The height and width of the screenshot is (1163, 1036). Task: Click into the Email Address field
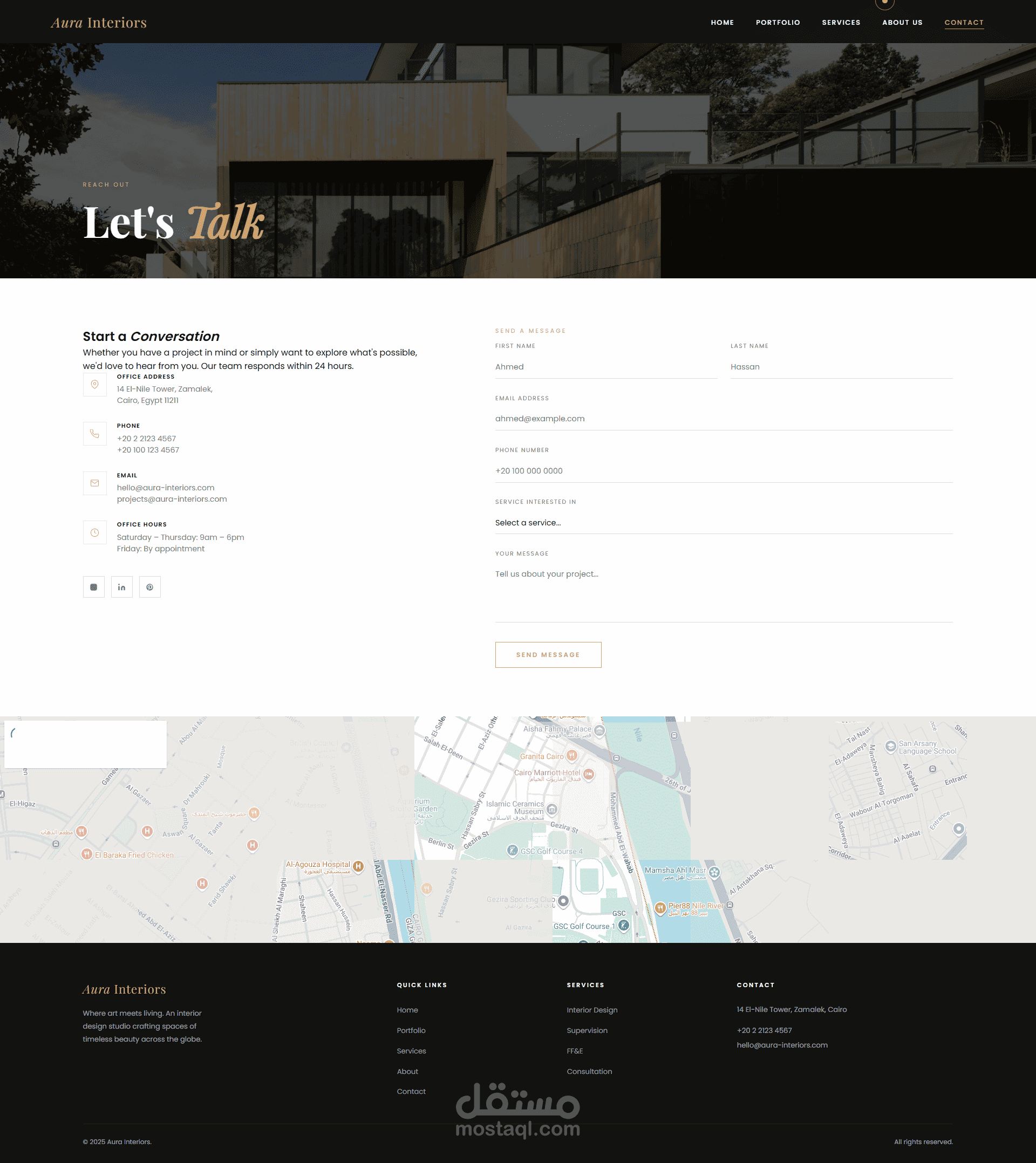point(723,419)
